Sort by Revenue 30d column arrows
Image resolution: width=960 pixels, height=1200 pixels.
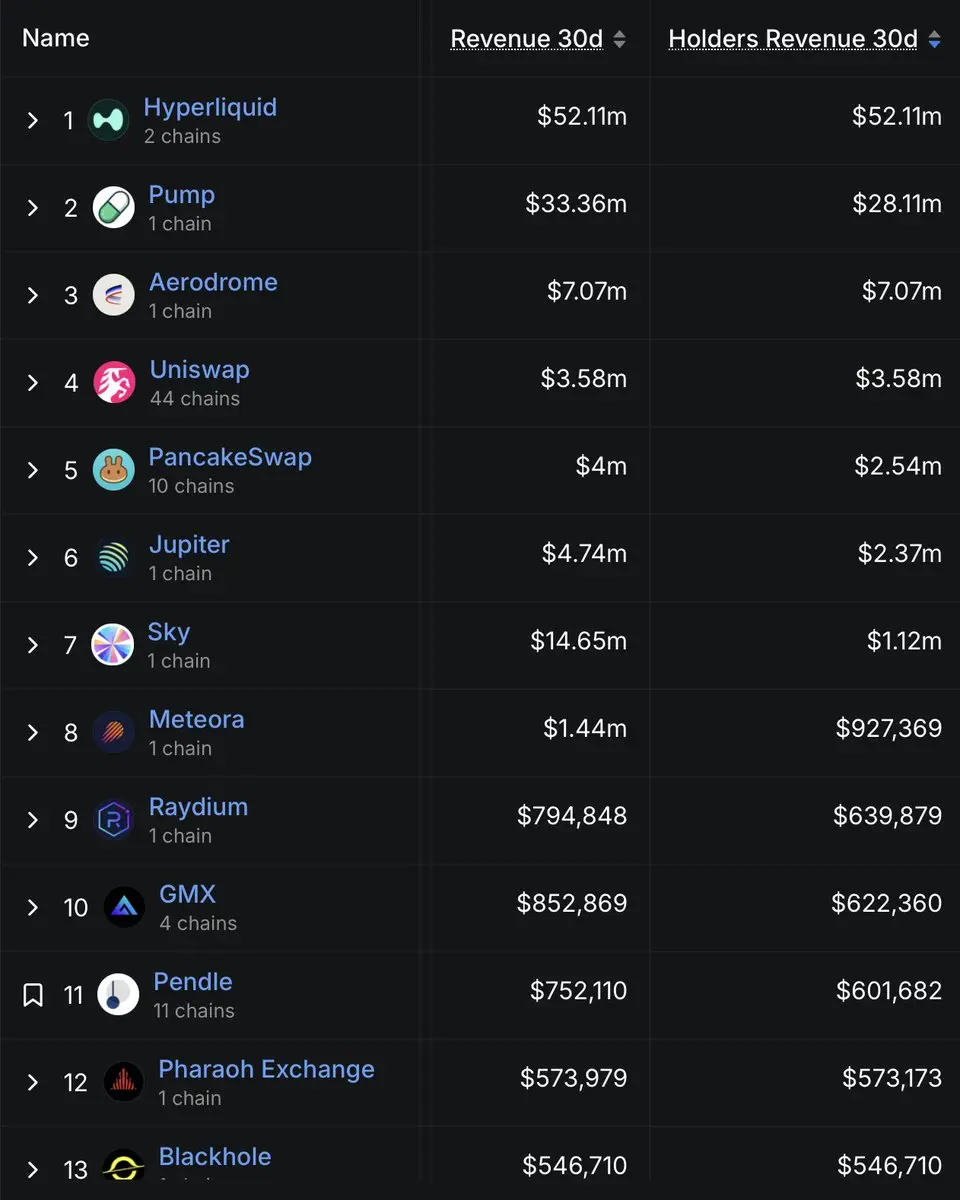tap(619, 40)
